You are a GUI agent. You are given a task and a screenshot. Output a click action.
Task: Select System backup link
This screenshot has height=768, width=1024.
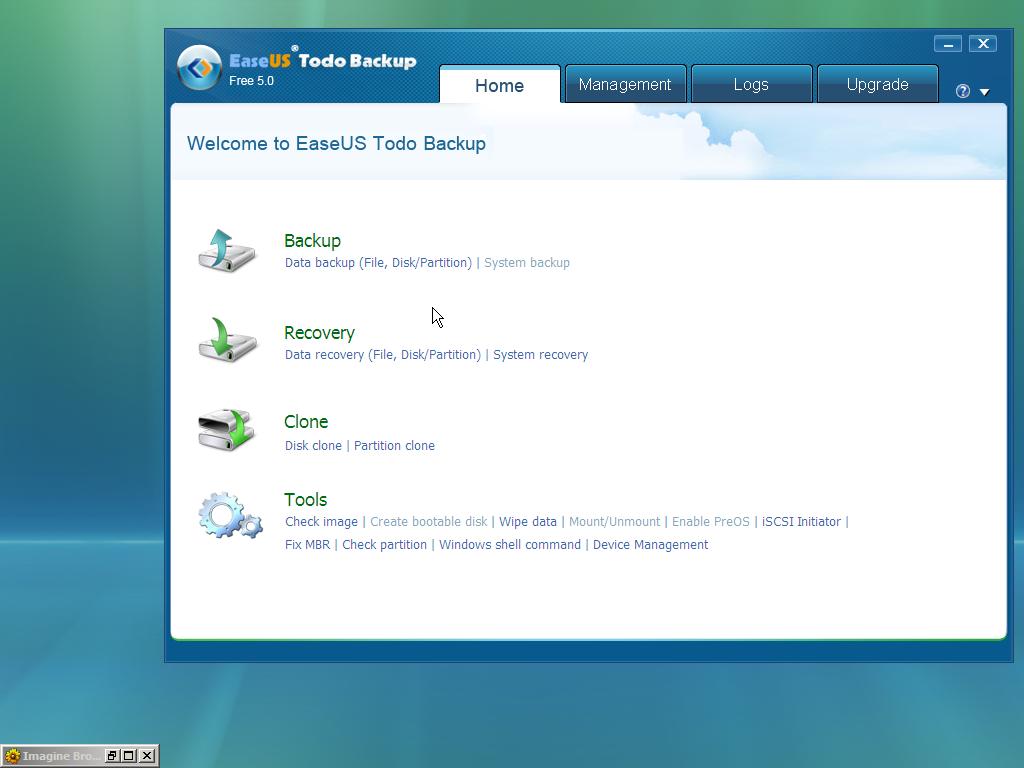tap(526, 263)
